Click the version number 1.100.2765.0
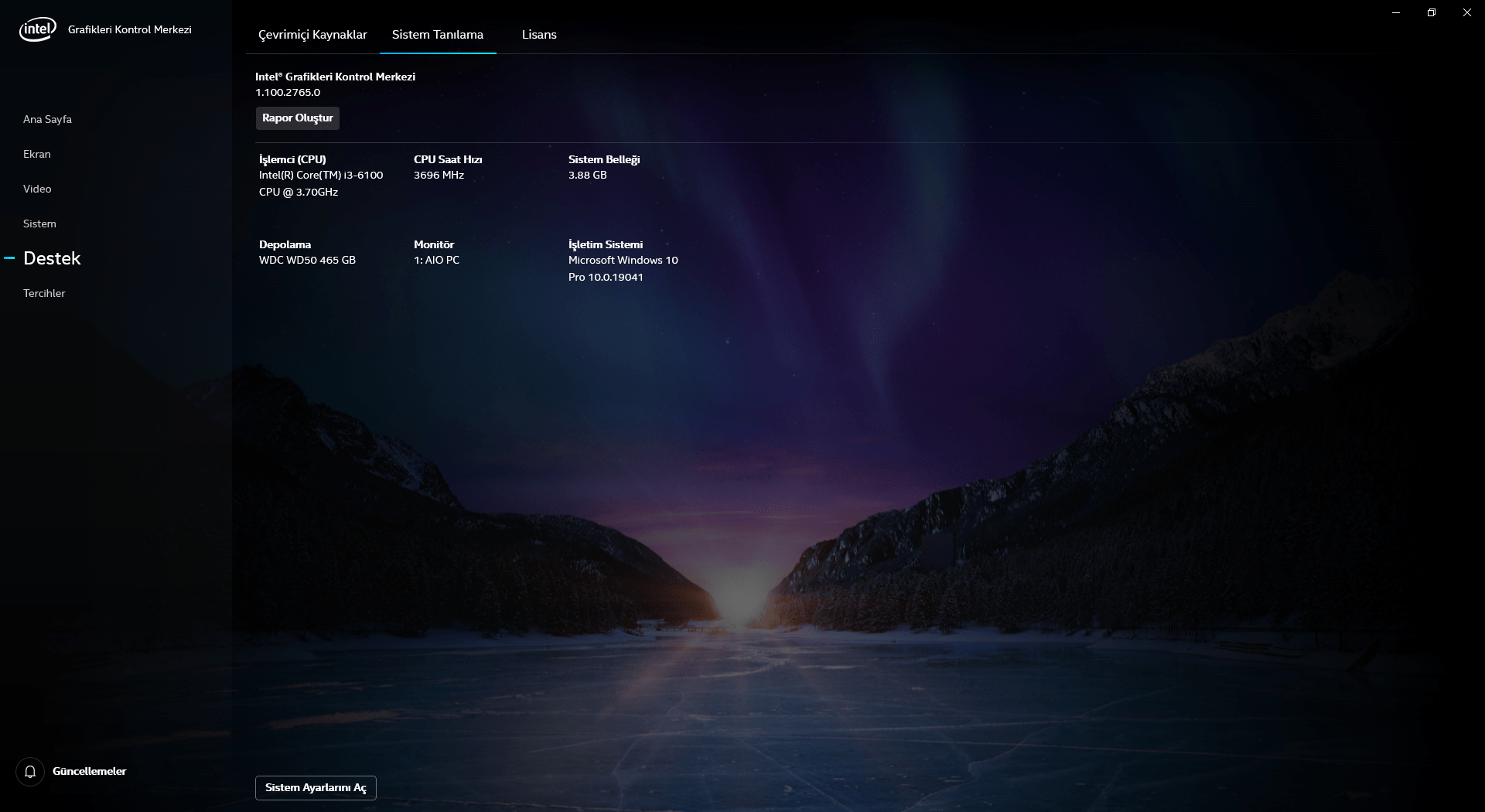The height and width of the screenshot is (812, 1485). click(288, 92)
